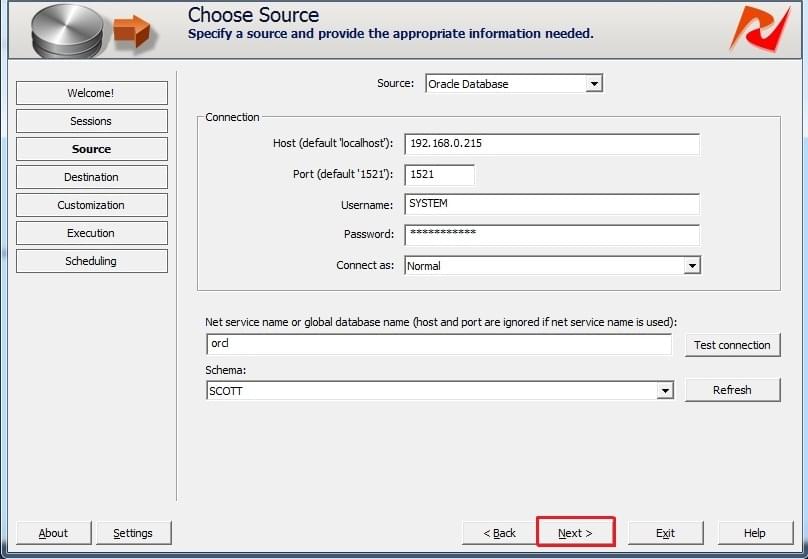Open the Settings dialog

point(133,533)
